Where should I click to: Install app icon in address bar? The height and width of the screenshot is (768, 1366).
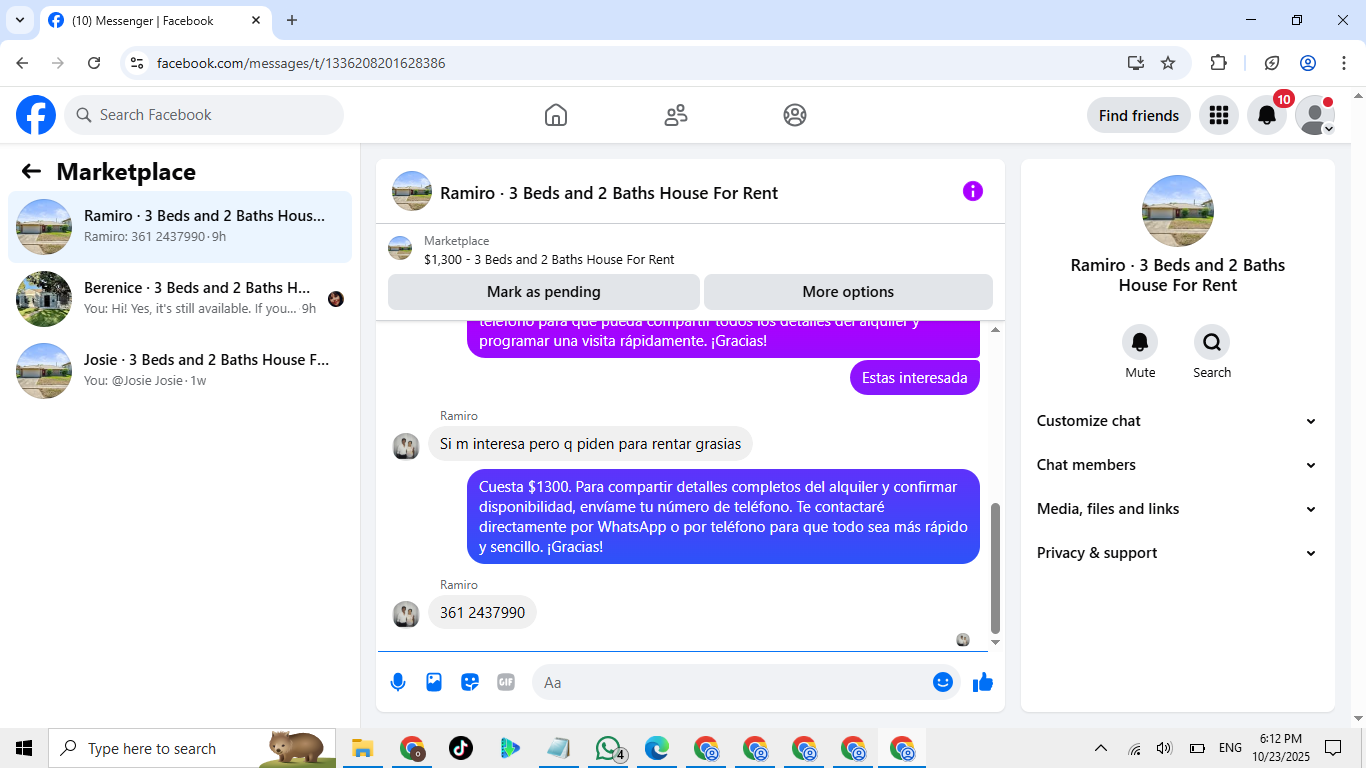[x=1135, y=63]
